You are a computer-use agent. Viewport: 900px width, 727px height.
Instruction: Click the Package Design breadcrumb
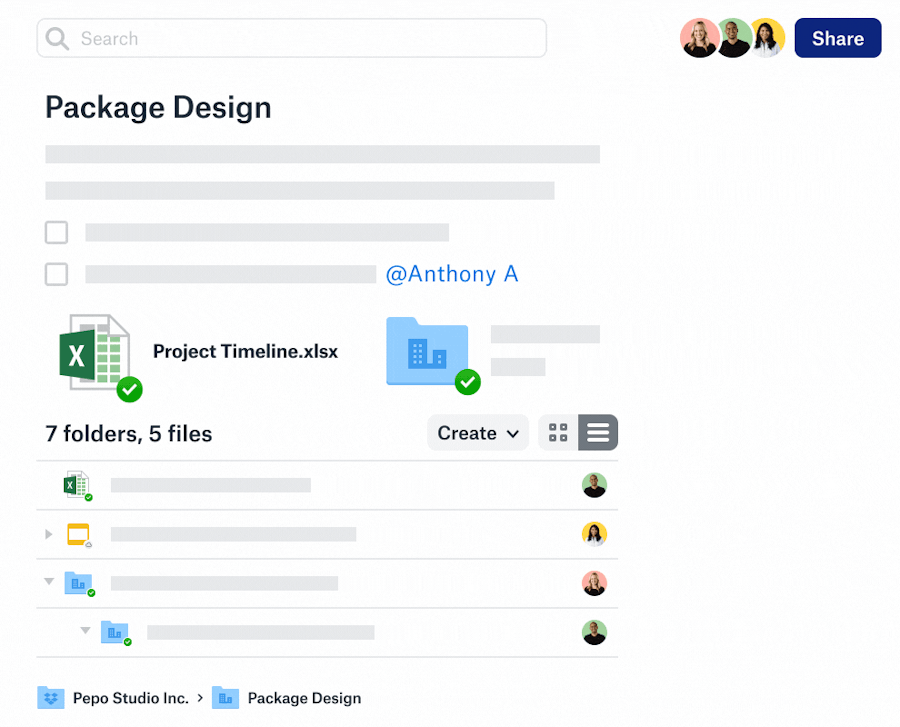[x=304, y=698]
